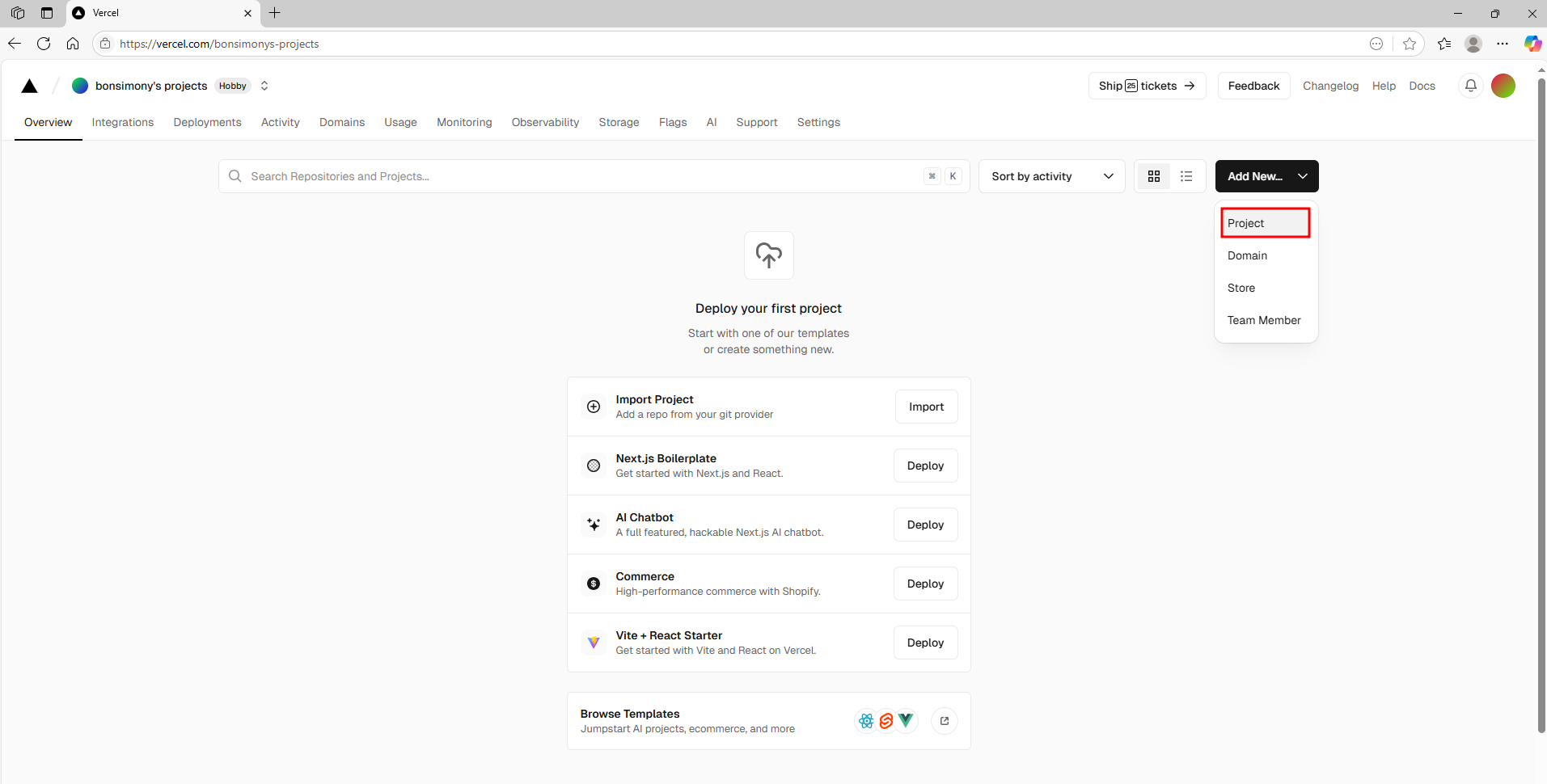Image resolution: width=1547 pixels, height=784 pixels.
Task: Click the cloud upload deploy icon
Action: tap(769, 255)
